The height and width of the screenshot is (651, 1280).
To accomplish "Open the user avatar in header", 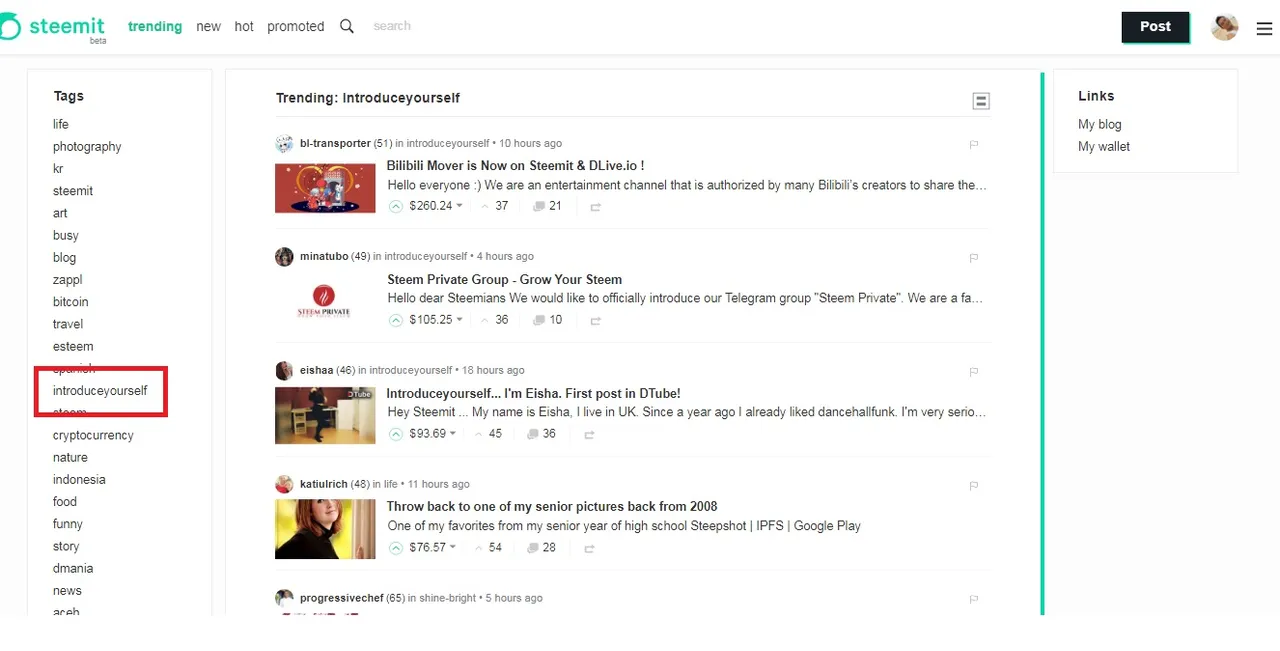I will [1225, 27].
